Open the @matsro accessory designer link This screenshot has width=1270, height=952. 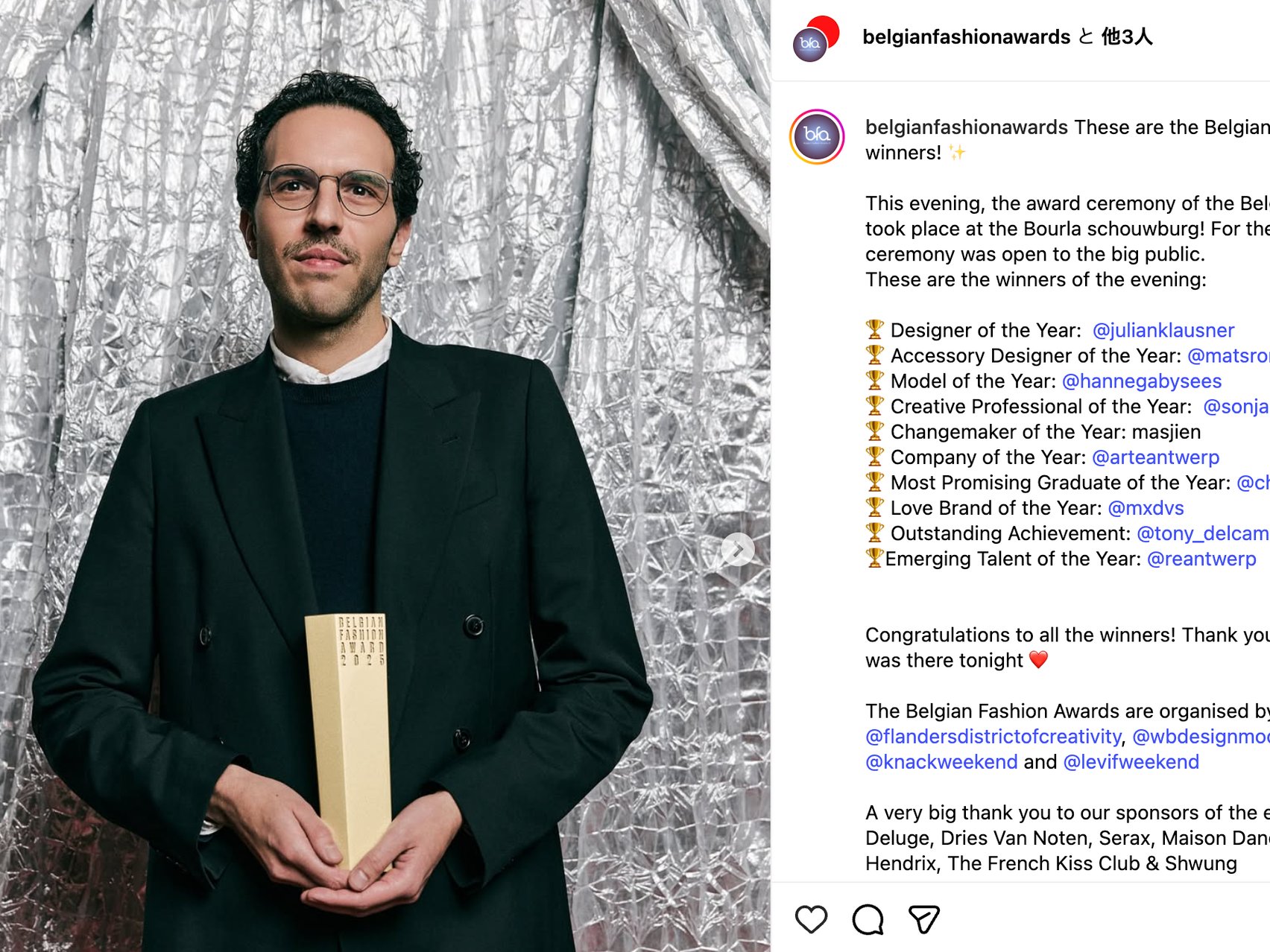pyautogui.click(x=1228, y=355)
